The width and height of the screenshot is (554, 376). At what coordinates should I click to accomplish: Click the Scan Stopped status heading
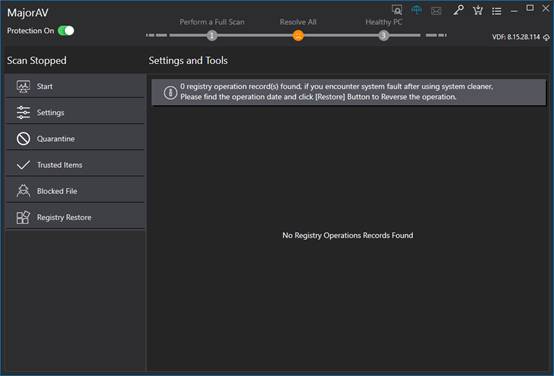37,60
